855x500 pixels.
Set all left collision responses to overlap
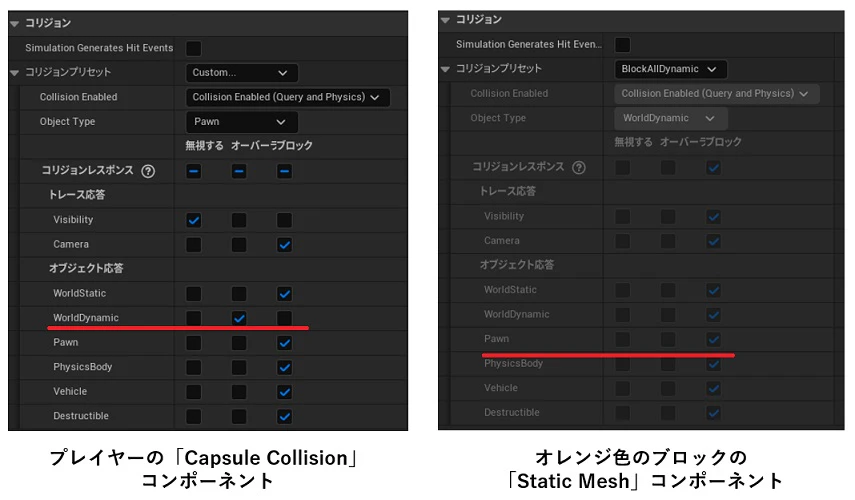[x=239, y=171]
